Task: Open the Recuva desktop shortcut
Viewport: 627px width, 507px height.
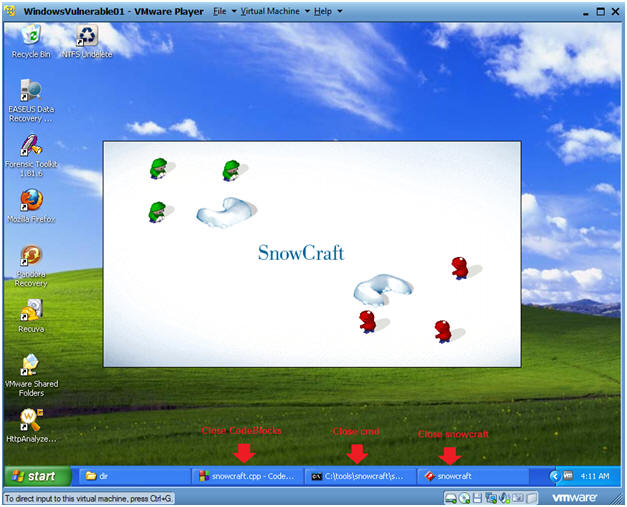Action: (x=31, y=316)
